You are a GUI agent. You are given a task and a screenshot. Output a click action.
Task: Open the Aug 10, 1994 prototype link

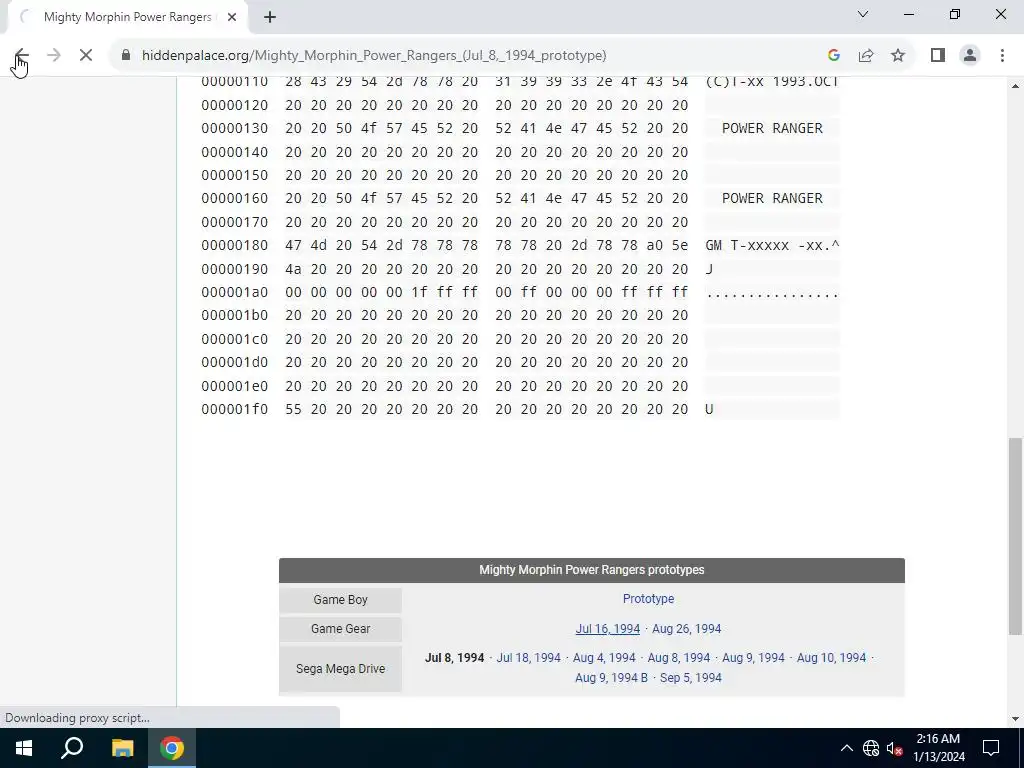point(831,658)
